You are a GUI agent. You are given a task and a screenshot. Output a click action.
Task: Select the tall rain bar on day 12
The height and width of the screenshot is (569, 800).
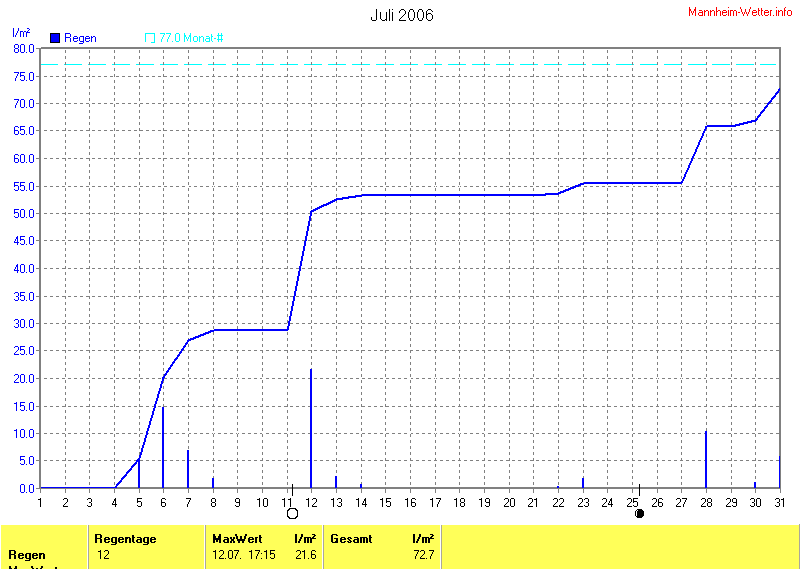coord(311,430)
